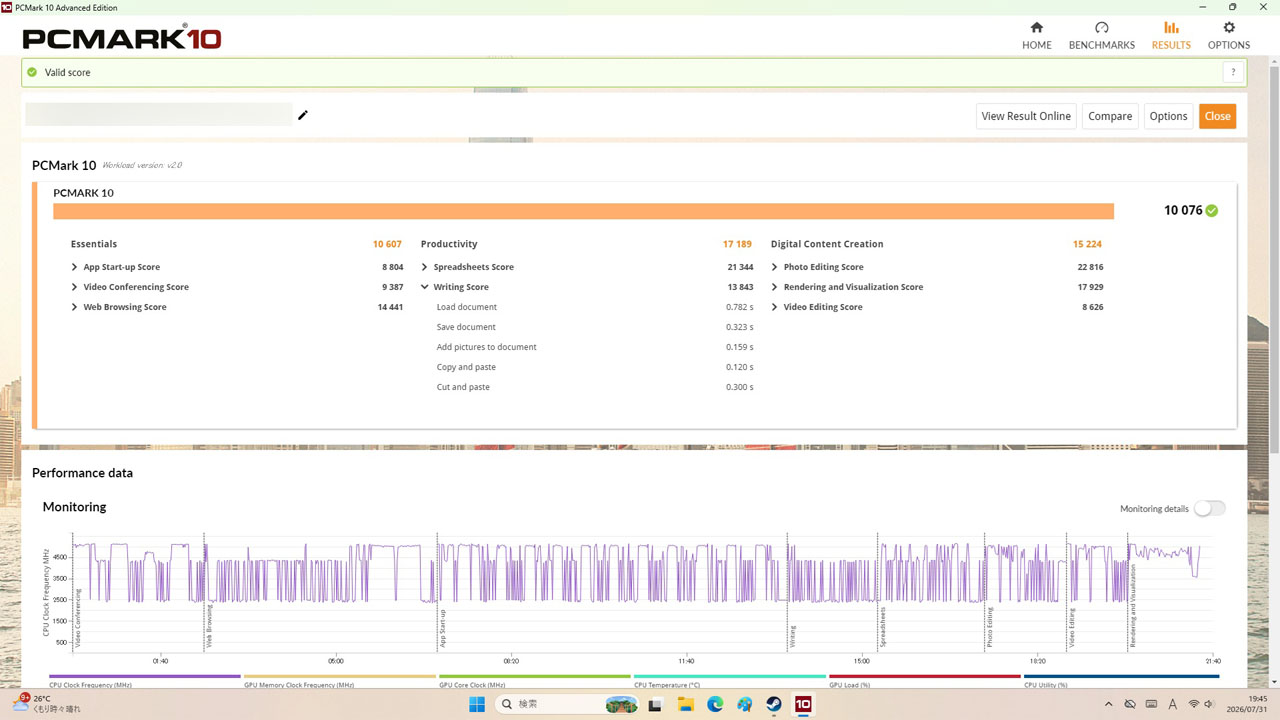Click the Spreadsheets marker in monitoring chart
Screen dimensions: 1280x720
883,627
